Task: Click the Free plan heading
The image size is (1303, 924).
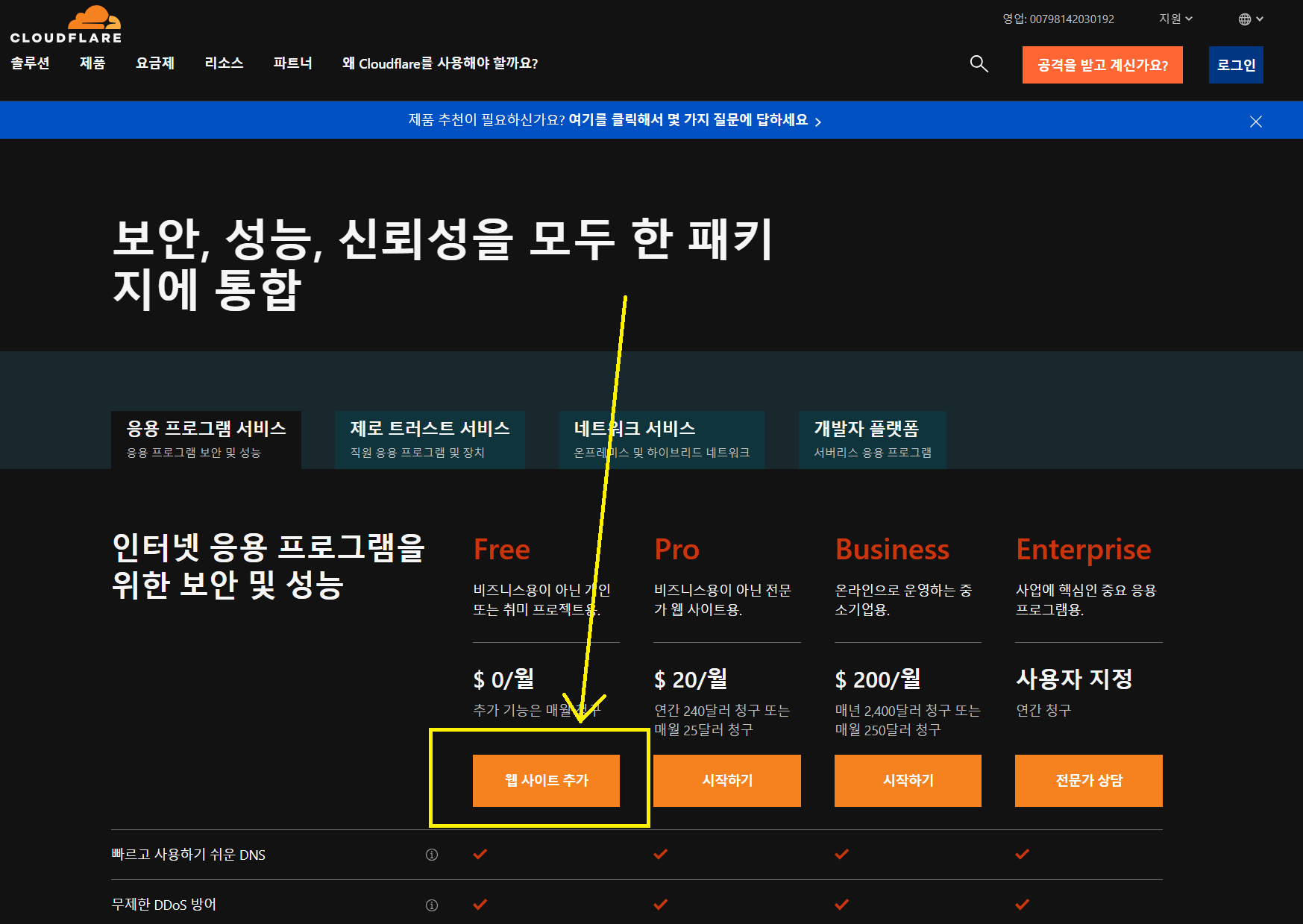Action: [x=502, y=550]
